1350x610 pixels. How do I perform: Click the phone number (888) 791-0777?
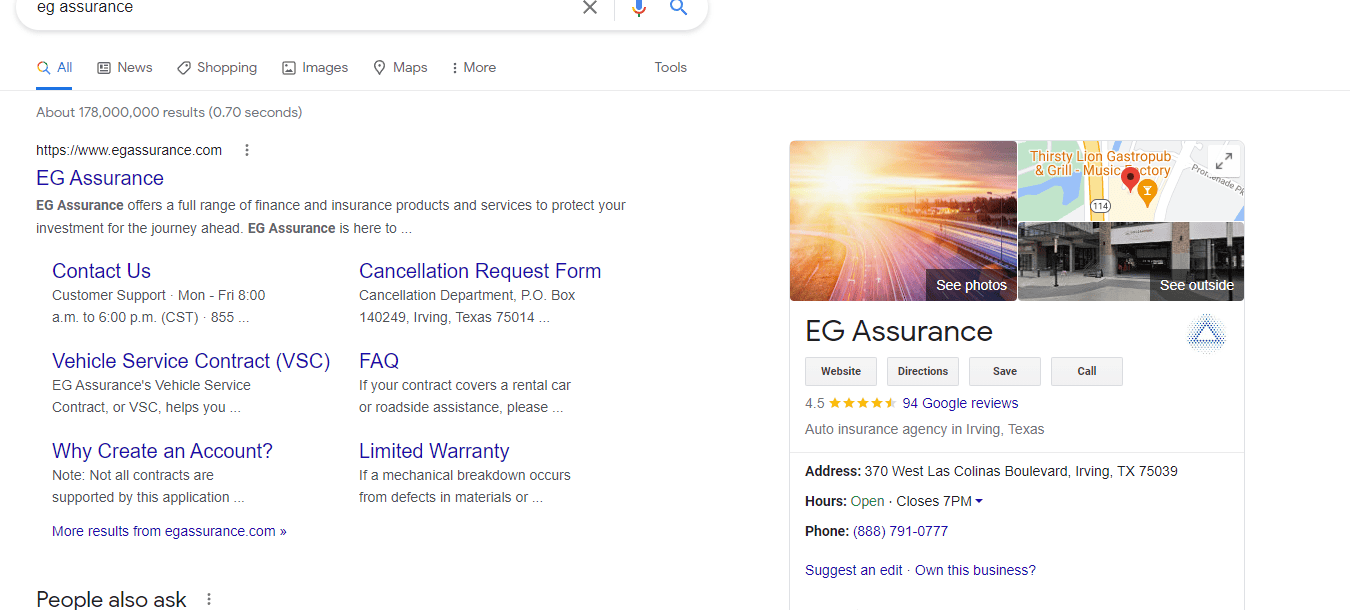900,531
